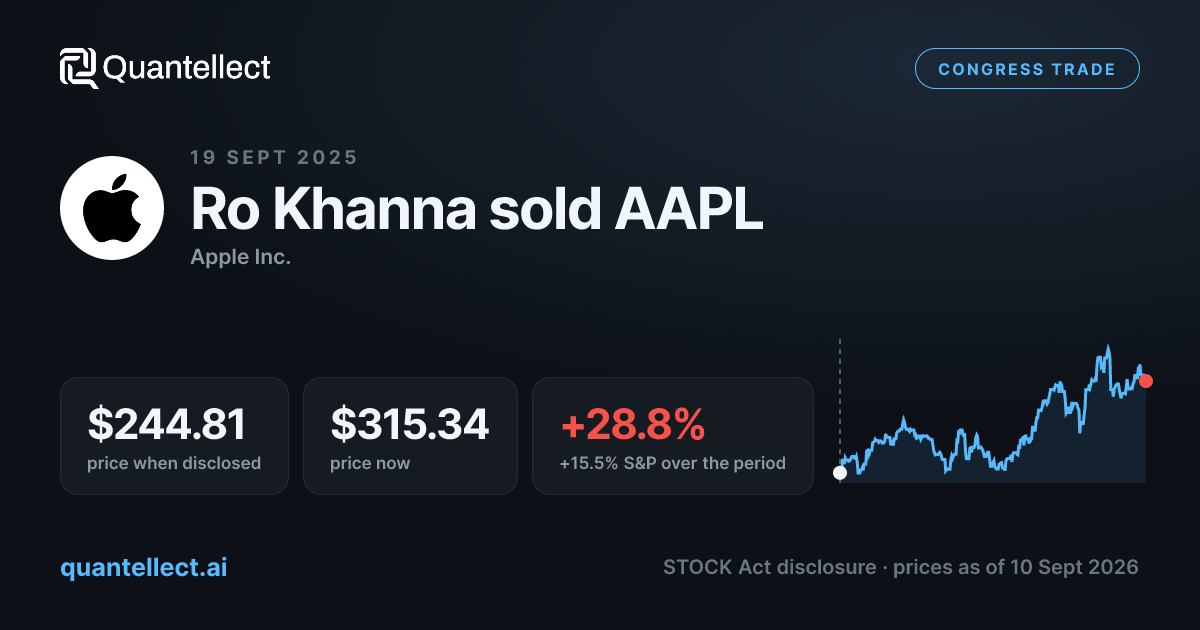Click the Quantellect logo icon
Viewport: 1200px width, 630px height.
(79, 68)
